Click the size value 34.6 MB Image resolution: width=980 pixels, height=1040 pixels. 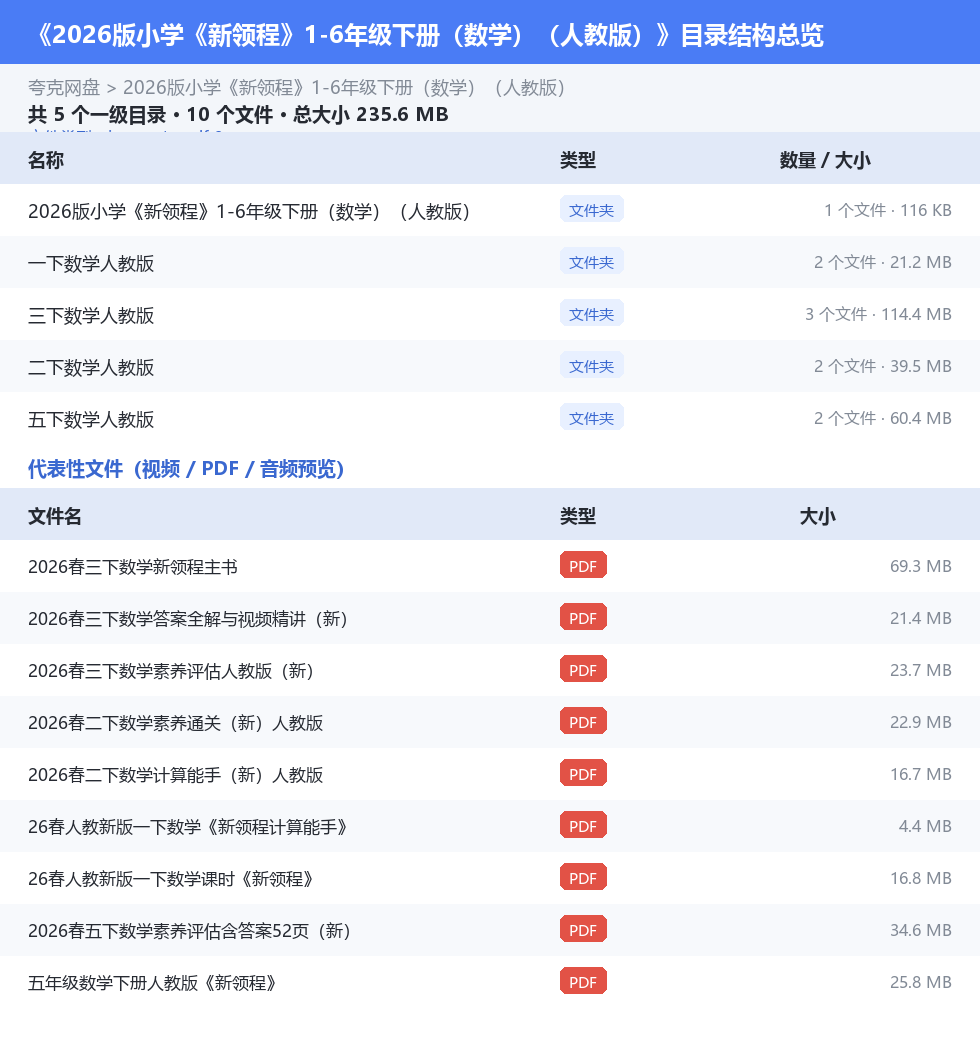[x=920, y=930]
